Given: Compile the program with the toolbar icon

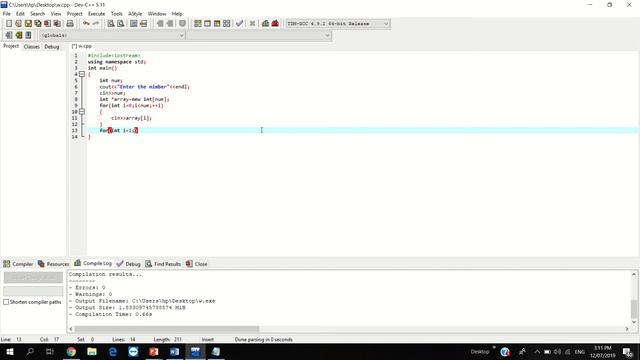Looking at the screenshot, I should coord(198,24).
